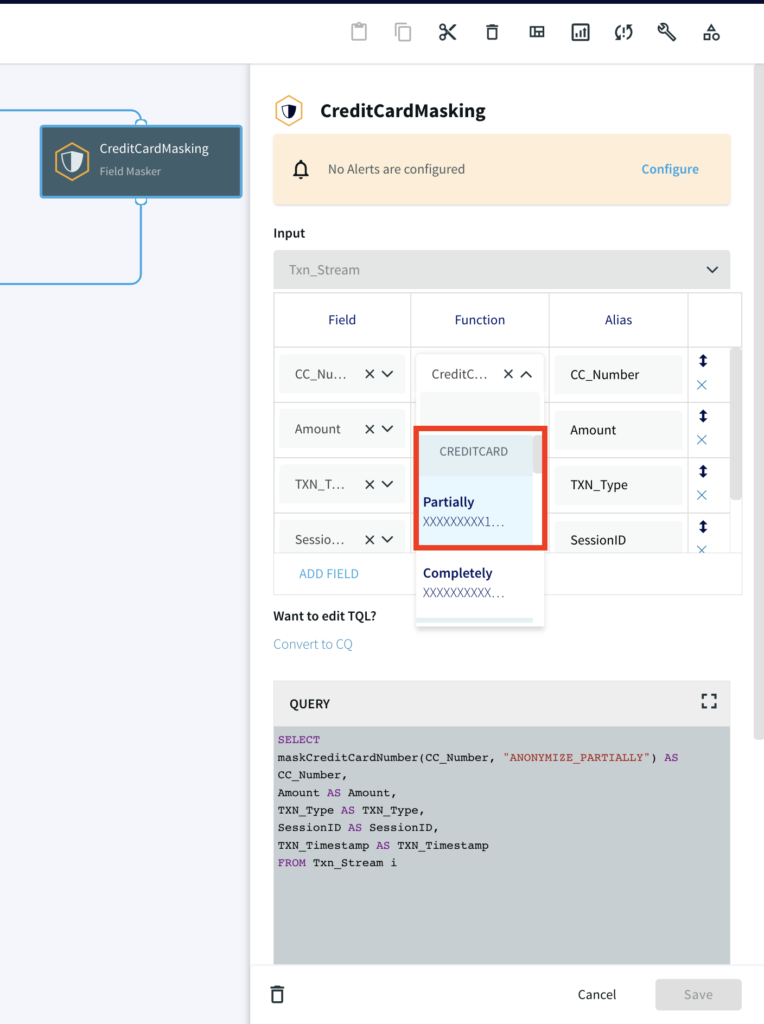This screenshot has height=1024, width=764.
Task: Reorder the Amount row using arrows handle
Action: tap(701, 417)
